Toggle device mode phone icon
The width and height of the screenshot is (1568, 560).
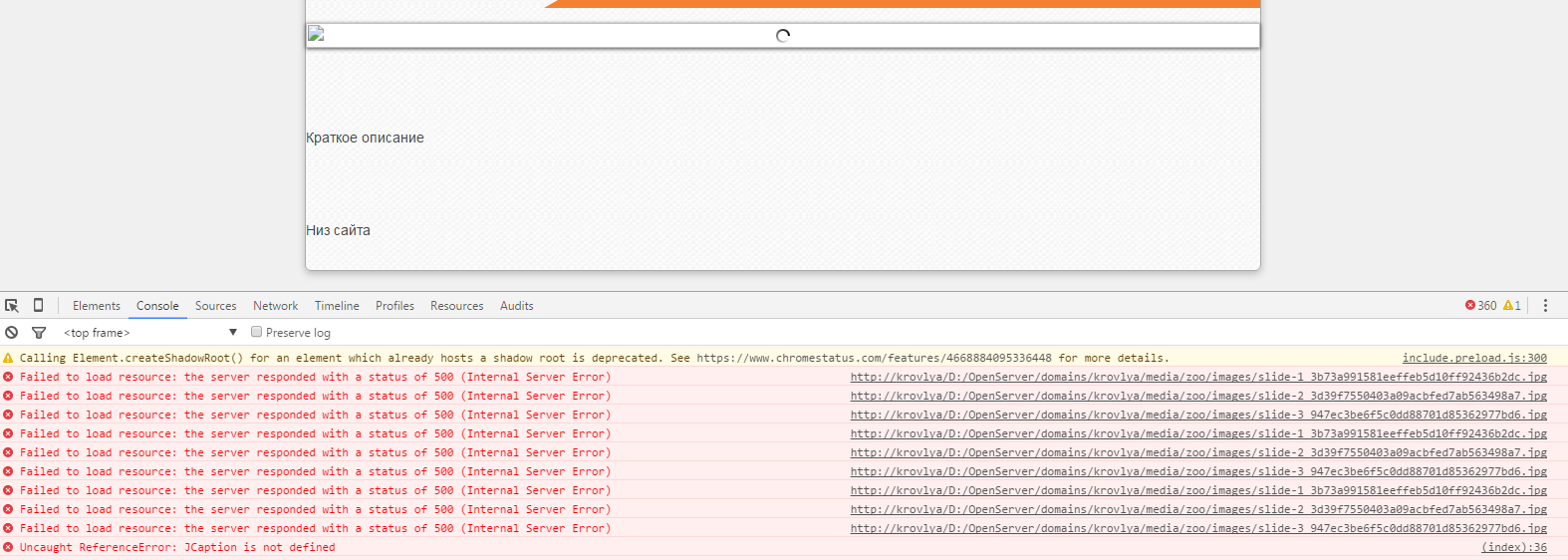click(38, 306)
